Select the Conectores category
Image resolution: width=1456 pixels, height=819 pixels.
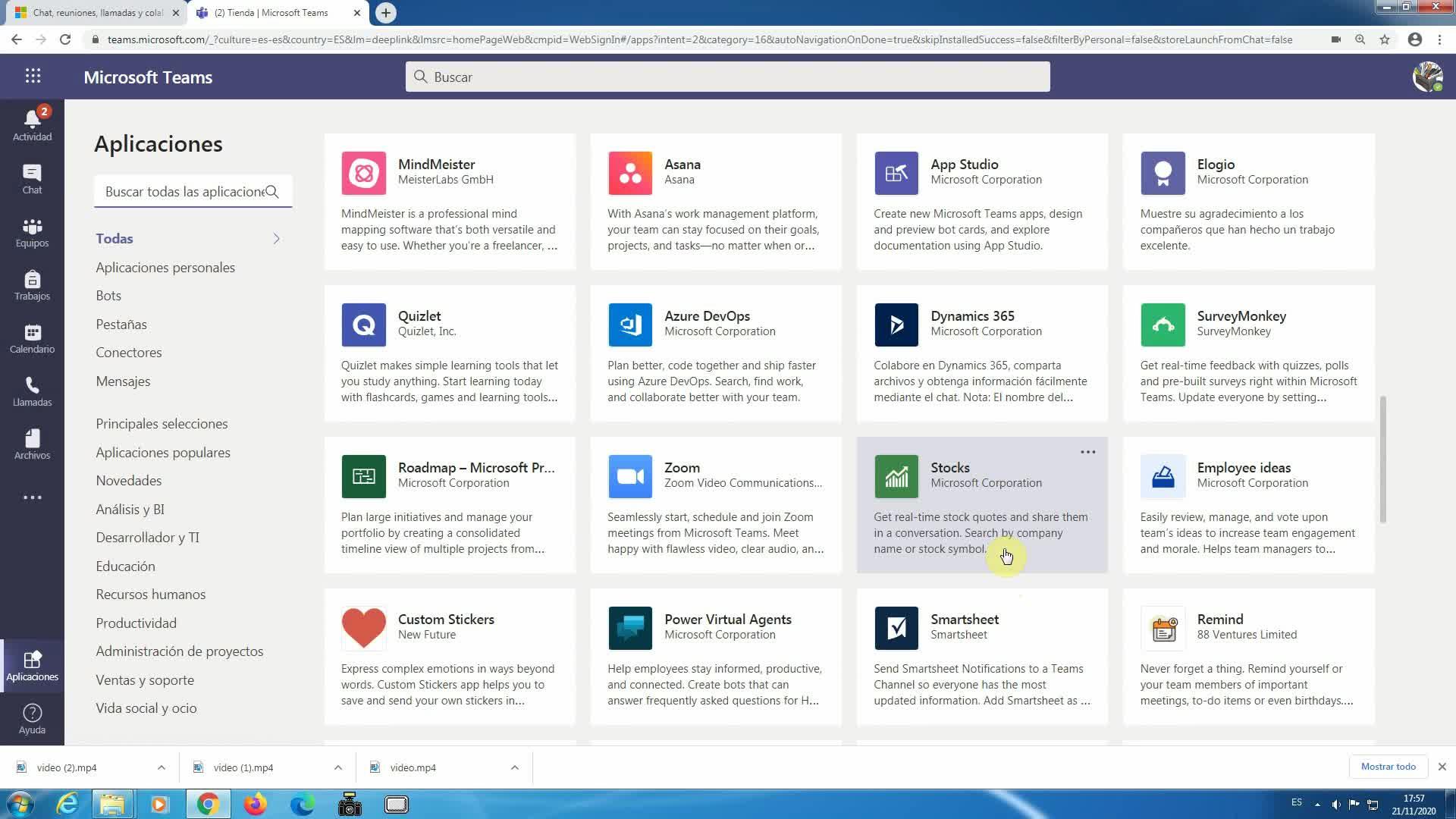129,353
